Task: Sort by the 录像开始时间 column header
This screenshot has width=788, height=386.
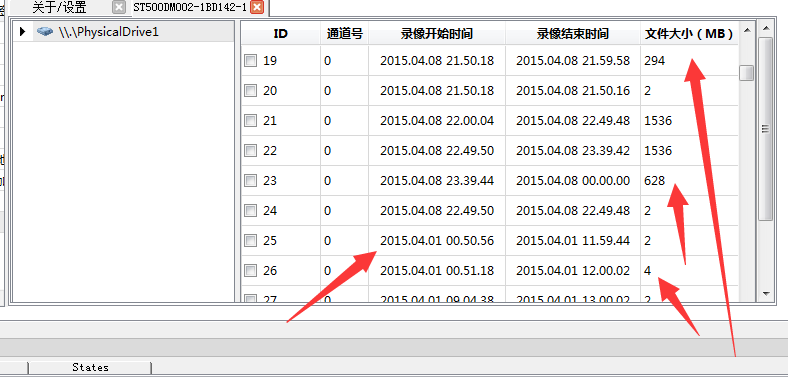Action: coord(437,34)
